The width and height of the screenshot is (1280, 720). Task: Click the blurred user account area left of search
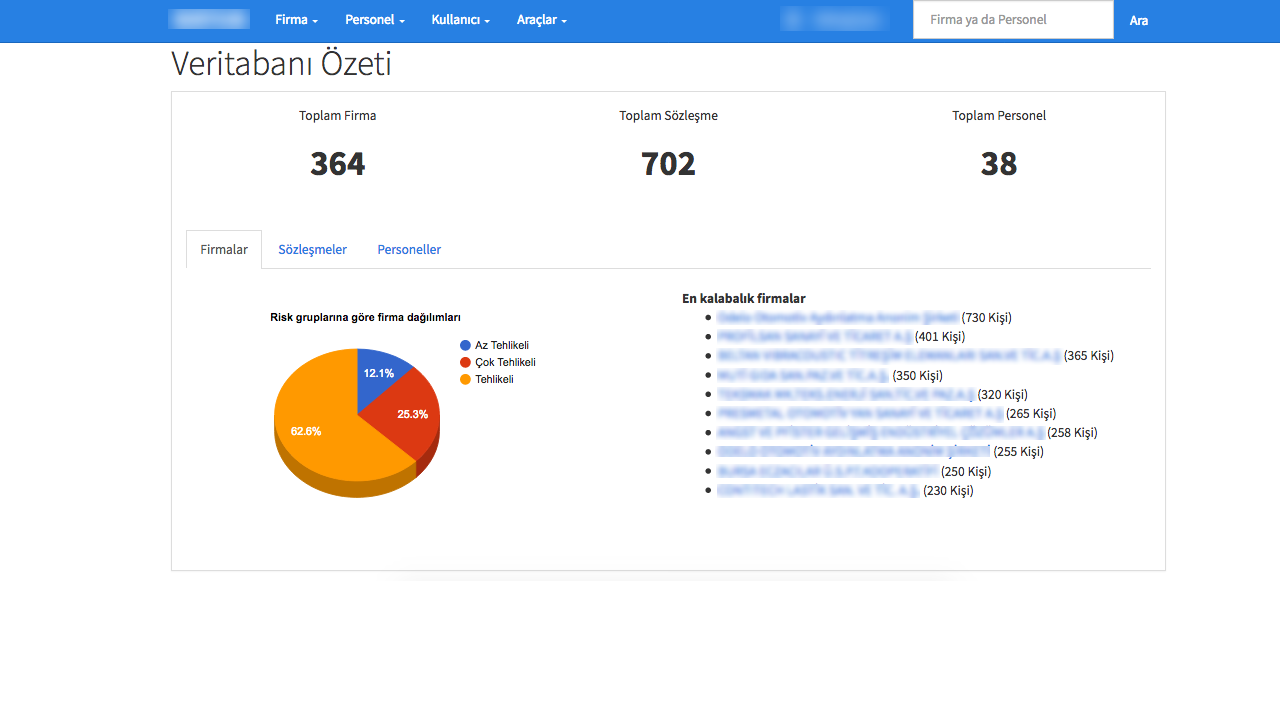coord(834,20)
